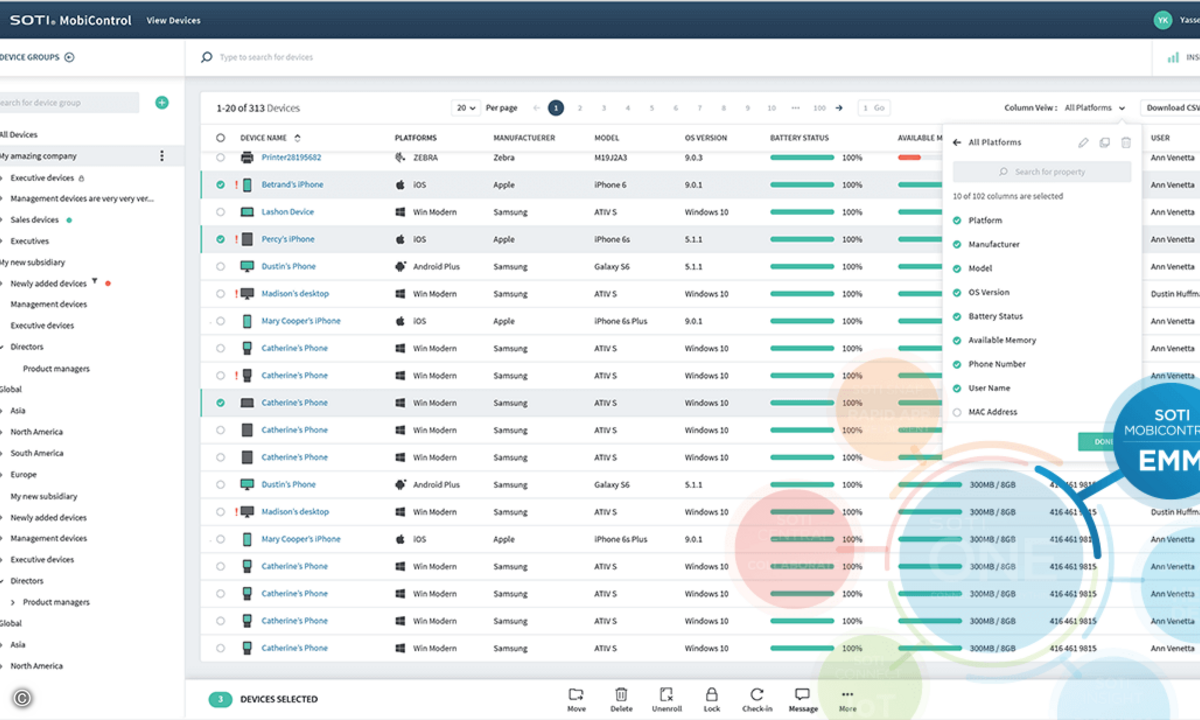Screen dimensions: 1200x720
Task: Go to next page arrow
Action: 839,108
